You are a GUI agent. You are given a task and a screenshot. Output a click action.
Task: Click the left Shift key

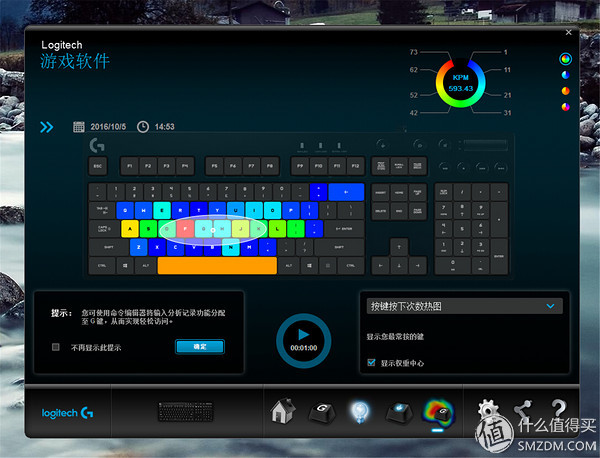pos(109,247)
